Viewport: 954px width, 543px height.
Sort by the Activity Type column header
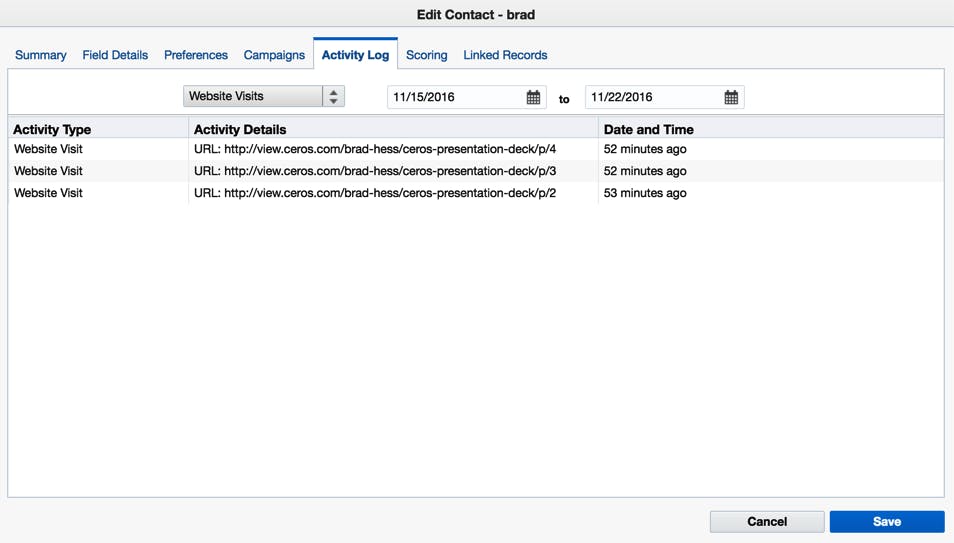pyautogui.click(x=52, y=129)
